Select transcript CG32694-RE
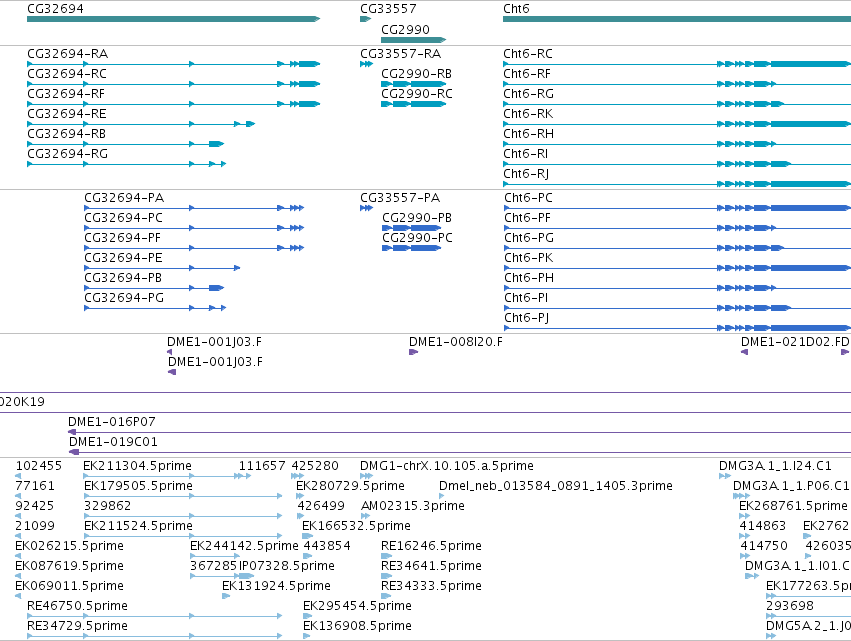 coord(141,124)
